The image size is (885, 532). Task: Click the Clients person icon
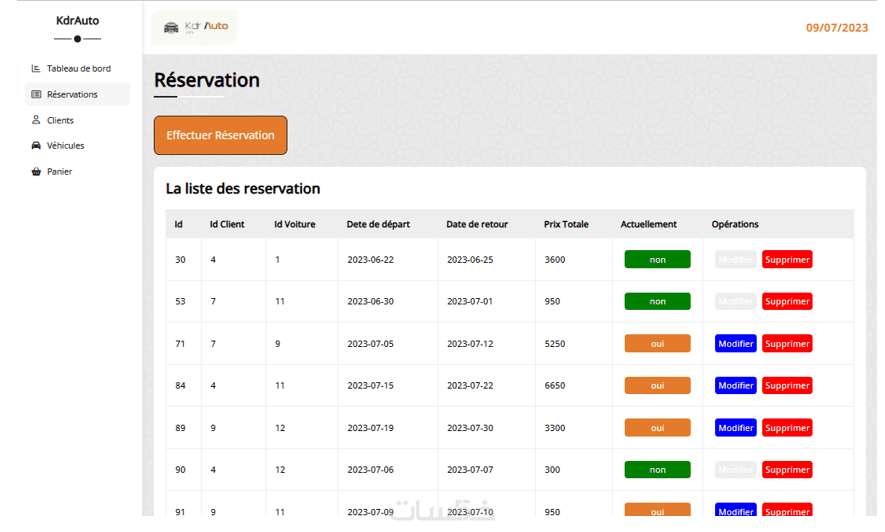(x=36, y=120)
